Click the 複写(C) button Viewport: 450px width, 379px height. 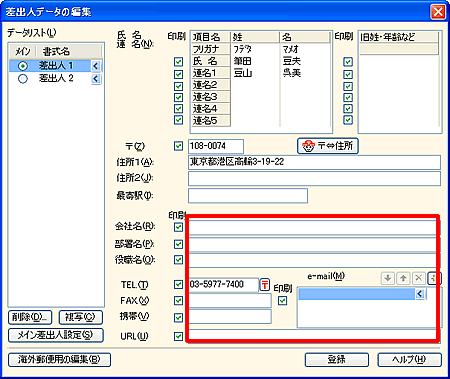pos(80,317)
